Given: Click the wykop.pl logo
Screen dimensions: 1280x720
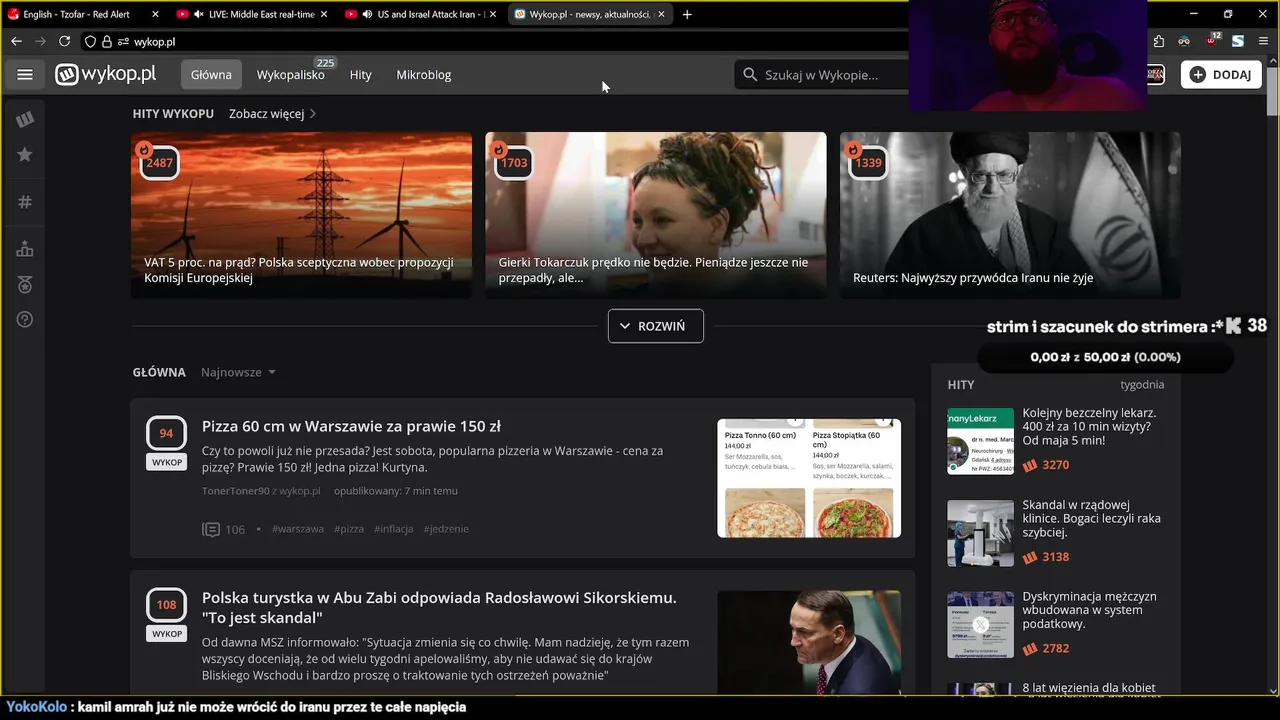Looking at the screenshot, I should 106,74.
